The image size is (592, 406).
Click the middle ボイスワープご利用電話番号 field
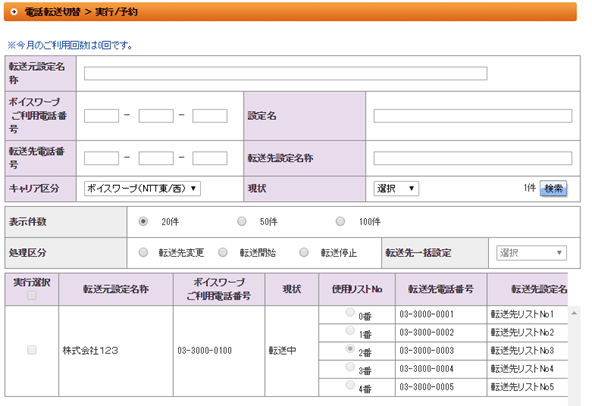coord(156,116)
